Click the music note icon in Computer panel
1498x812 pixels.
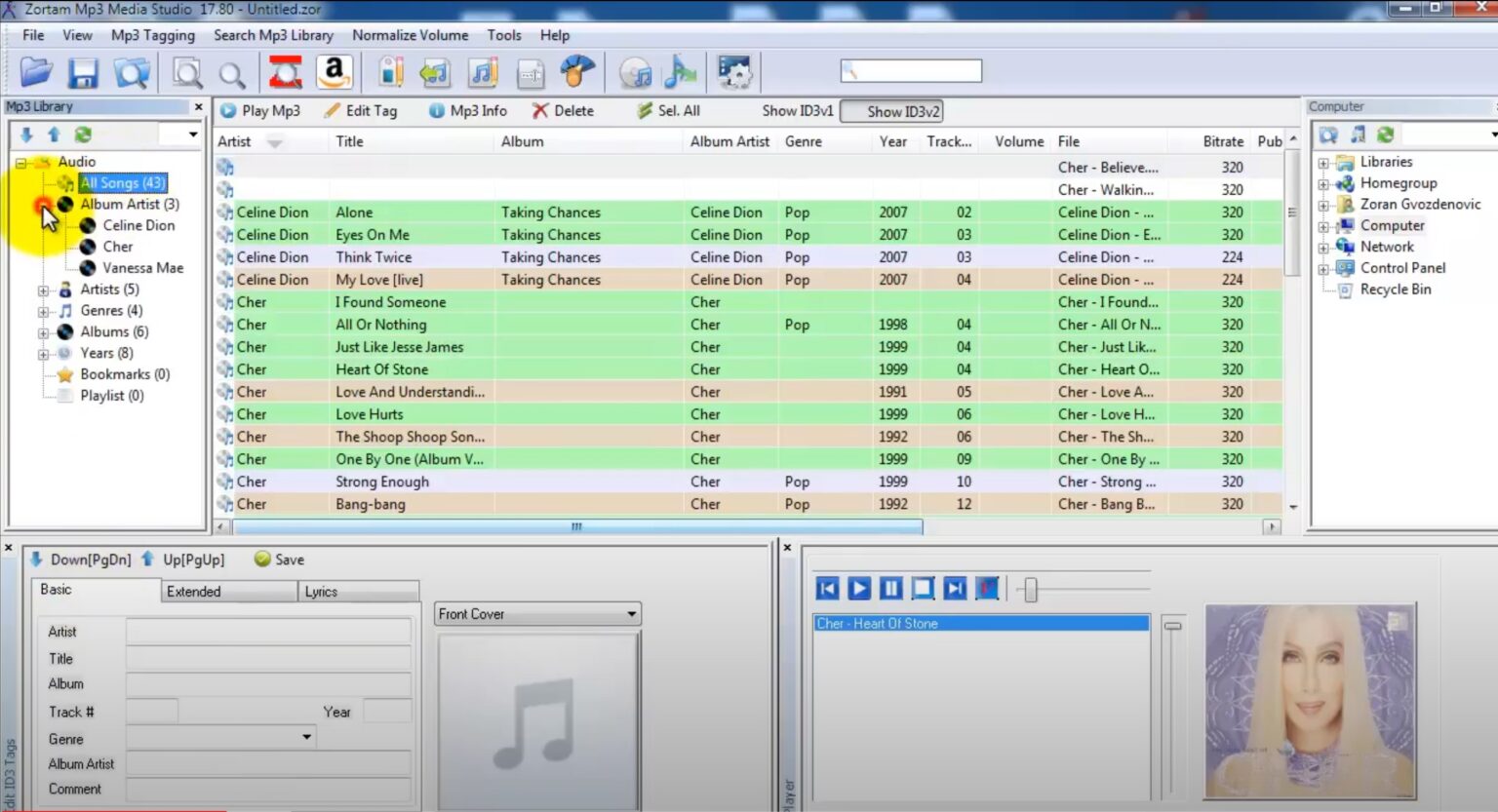(1358, 135)
